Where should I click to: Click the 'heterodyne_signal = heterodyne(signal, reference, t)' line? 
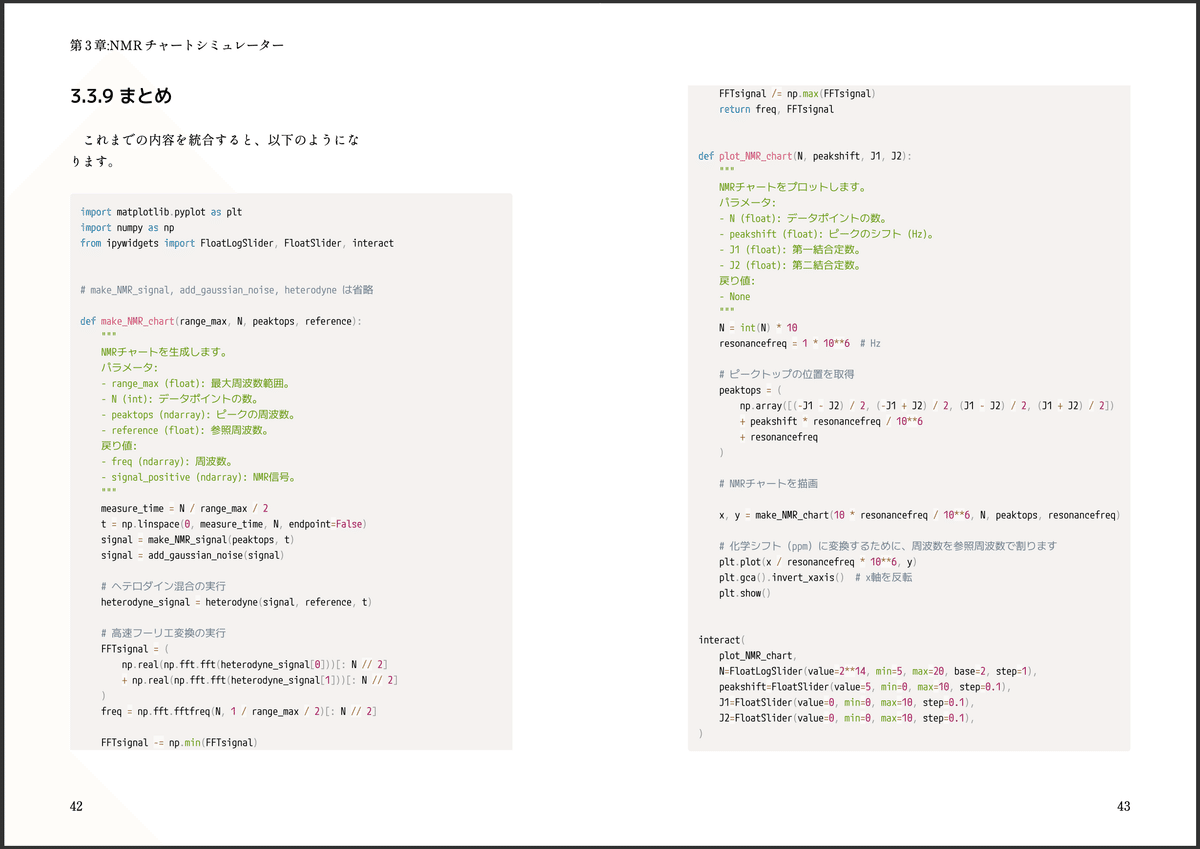[236, 602]
